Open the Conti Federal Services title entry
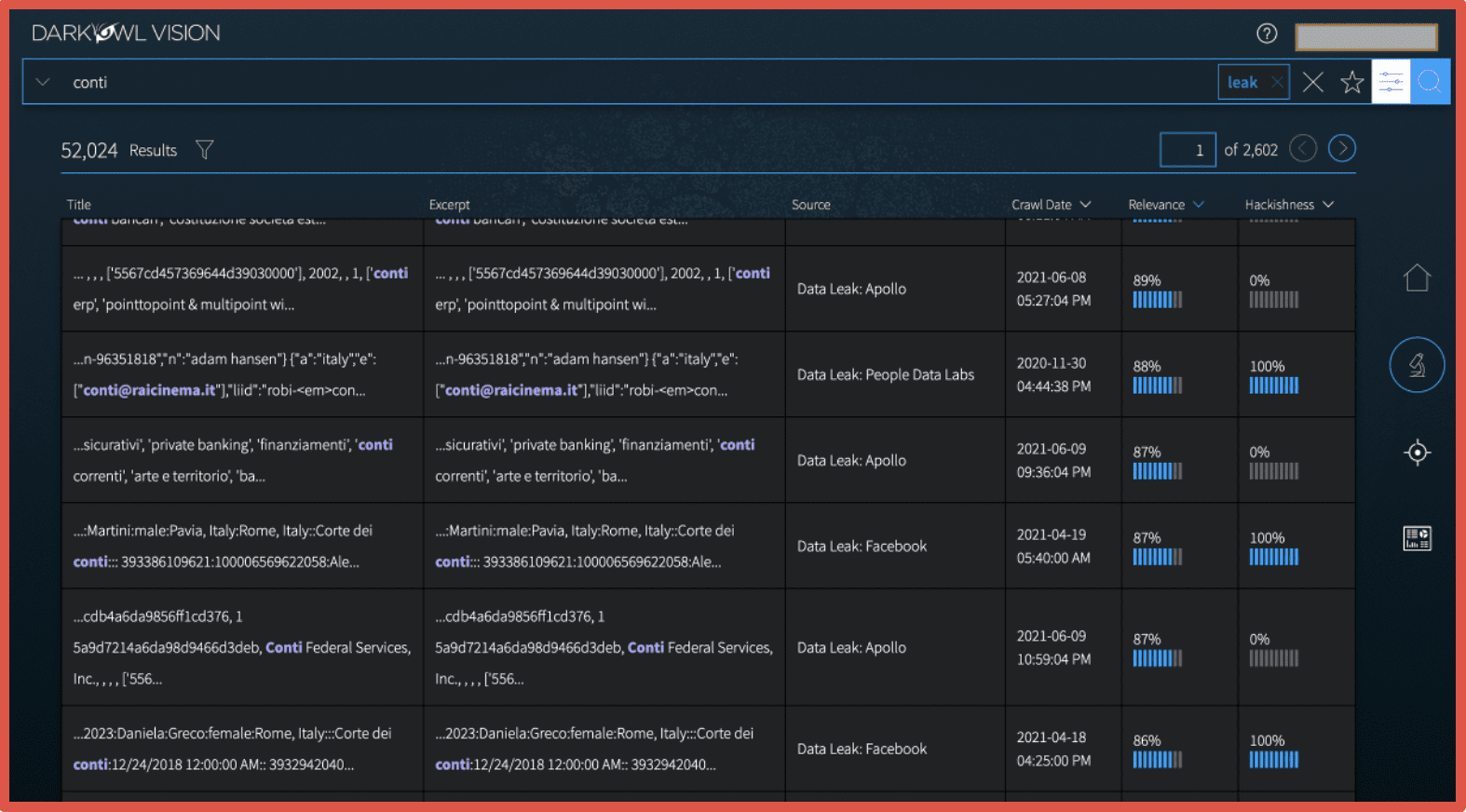This screenshot has width=1466, height=812. 242,647
